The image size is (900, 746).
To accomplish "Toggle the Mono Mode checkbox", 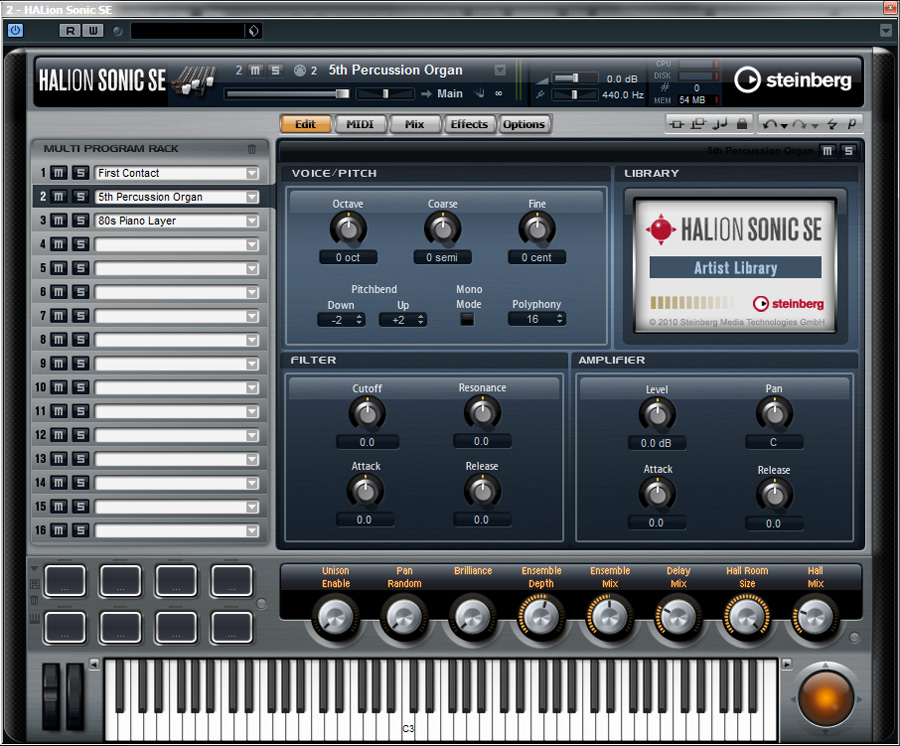I will tap(467, 320).
